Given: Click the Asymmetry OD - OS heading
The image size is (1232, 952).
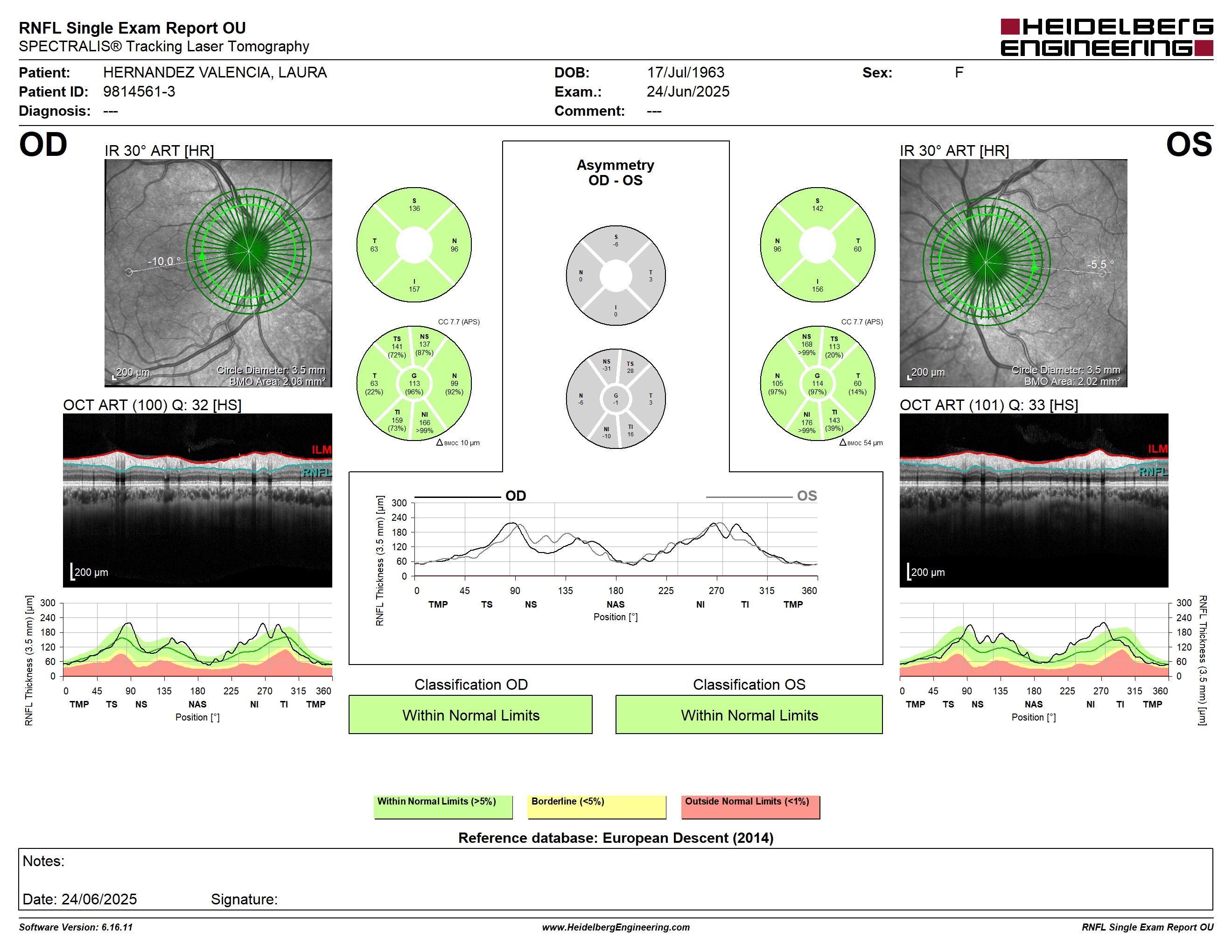Looking at the screenshot, I should pos(616,172).
